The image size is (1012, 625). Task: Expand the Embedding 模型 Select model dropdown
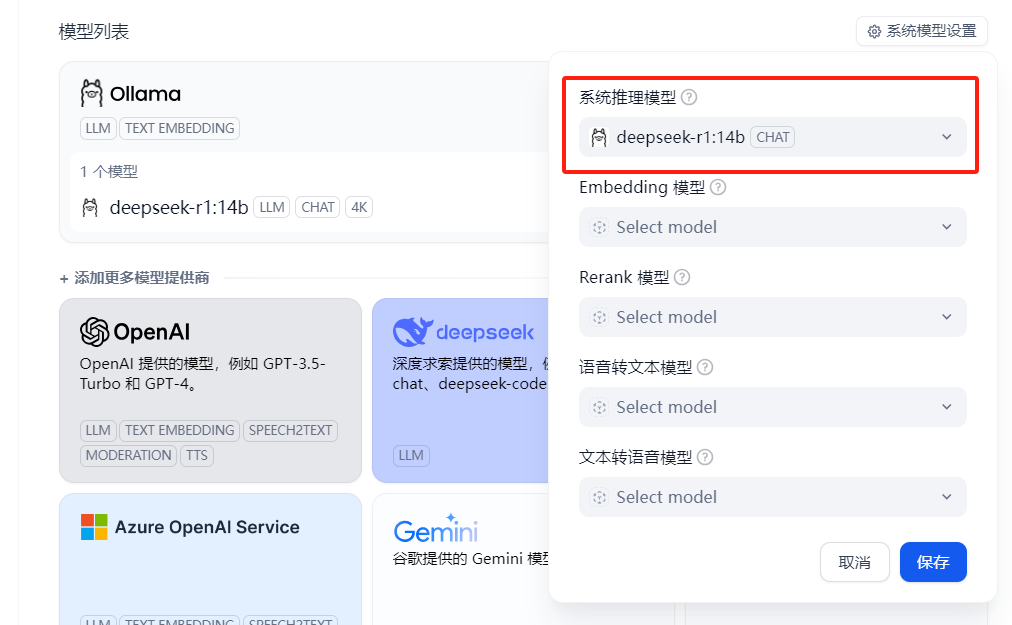[x=773, y=227]
